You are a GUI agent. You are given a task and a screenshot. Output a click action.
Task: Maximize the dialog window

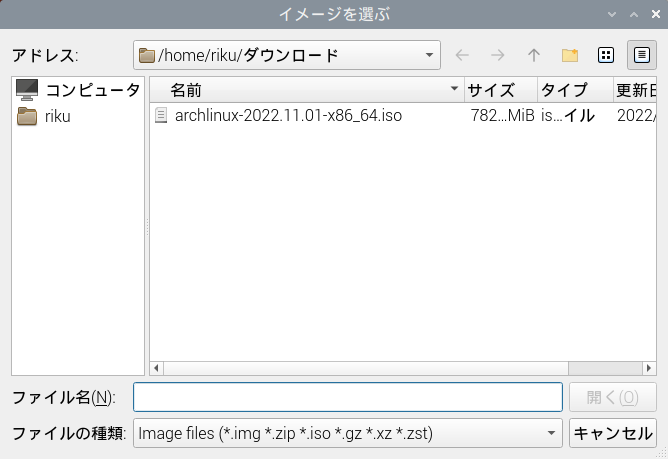[x=634, y=14]
